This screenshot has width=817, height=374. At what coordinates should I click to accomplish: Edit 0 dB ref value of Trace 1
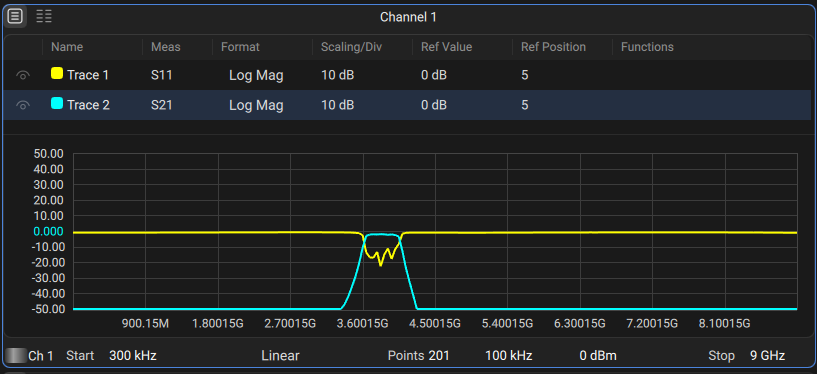coord(434,76)
